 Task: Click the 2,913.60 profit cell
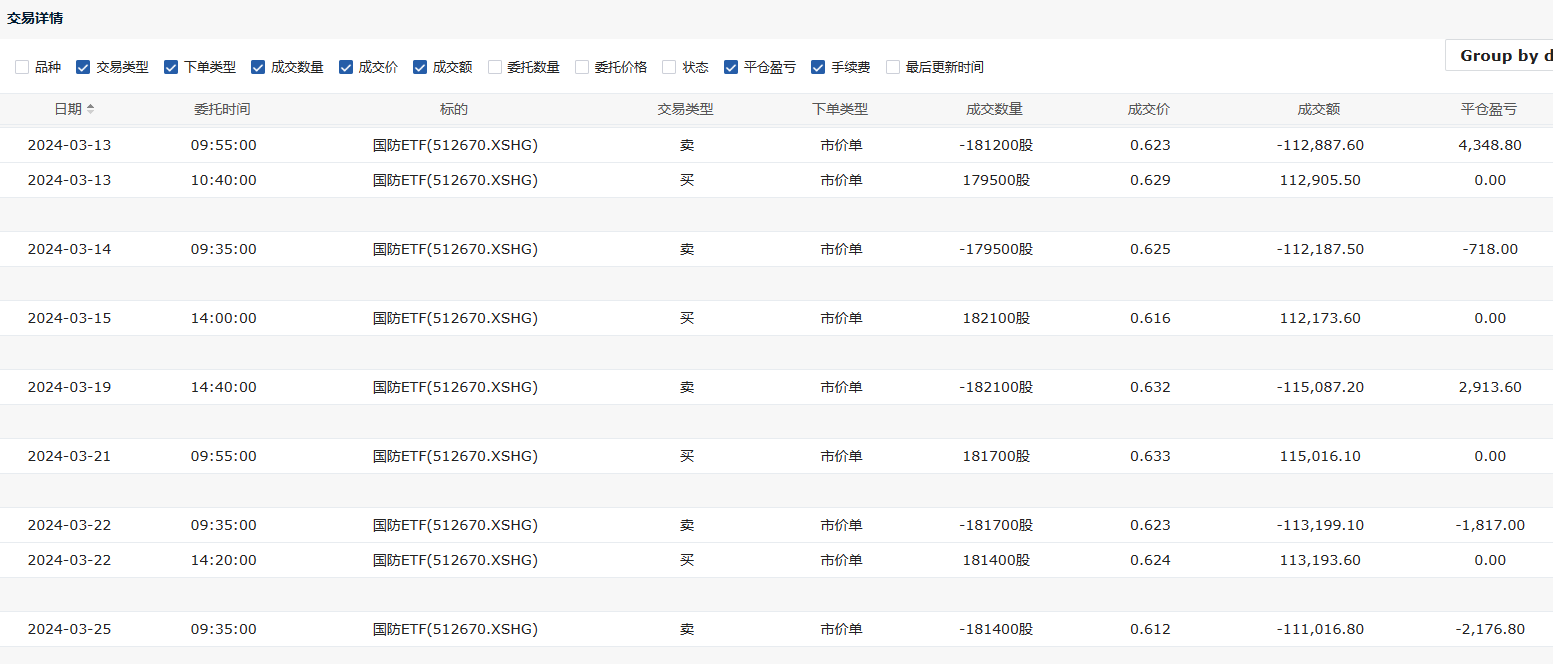coord(1490,387)
